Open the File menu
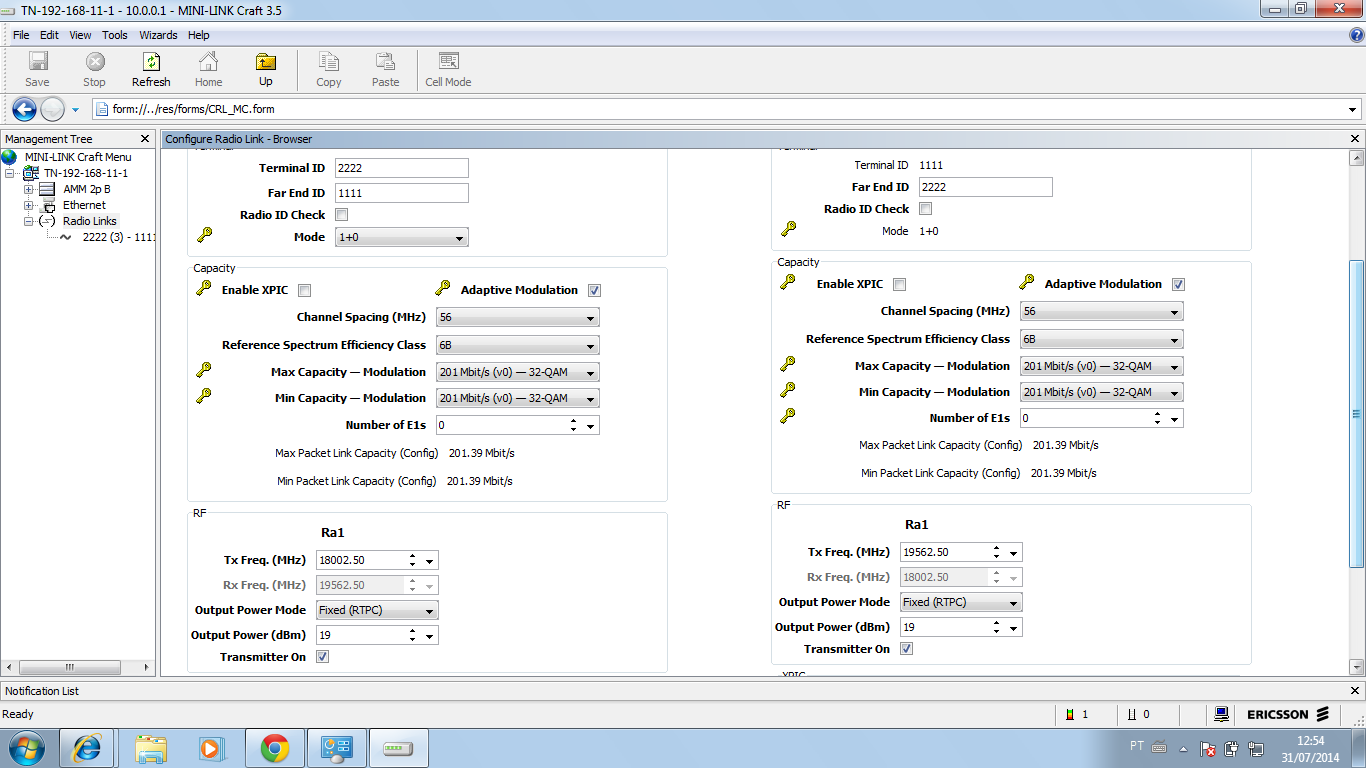Screen dimensions: 1366x768 pos(21,35)
